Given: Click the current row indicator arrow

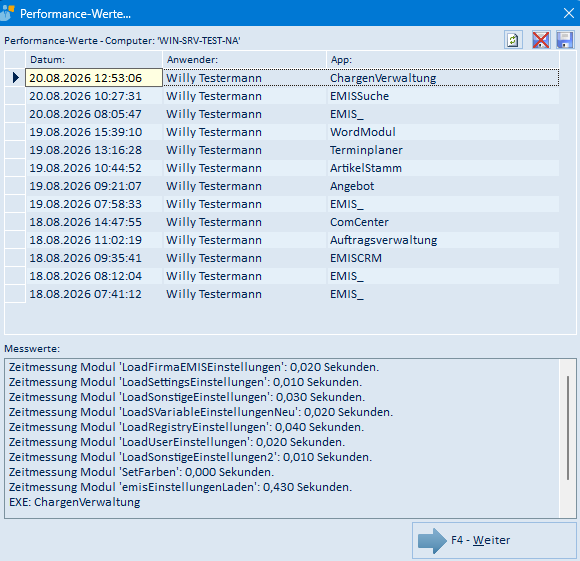Looking at the screenshot, I should point(16,78).
